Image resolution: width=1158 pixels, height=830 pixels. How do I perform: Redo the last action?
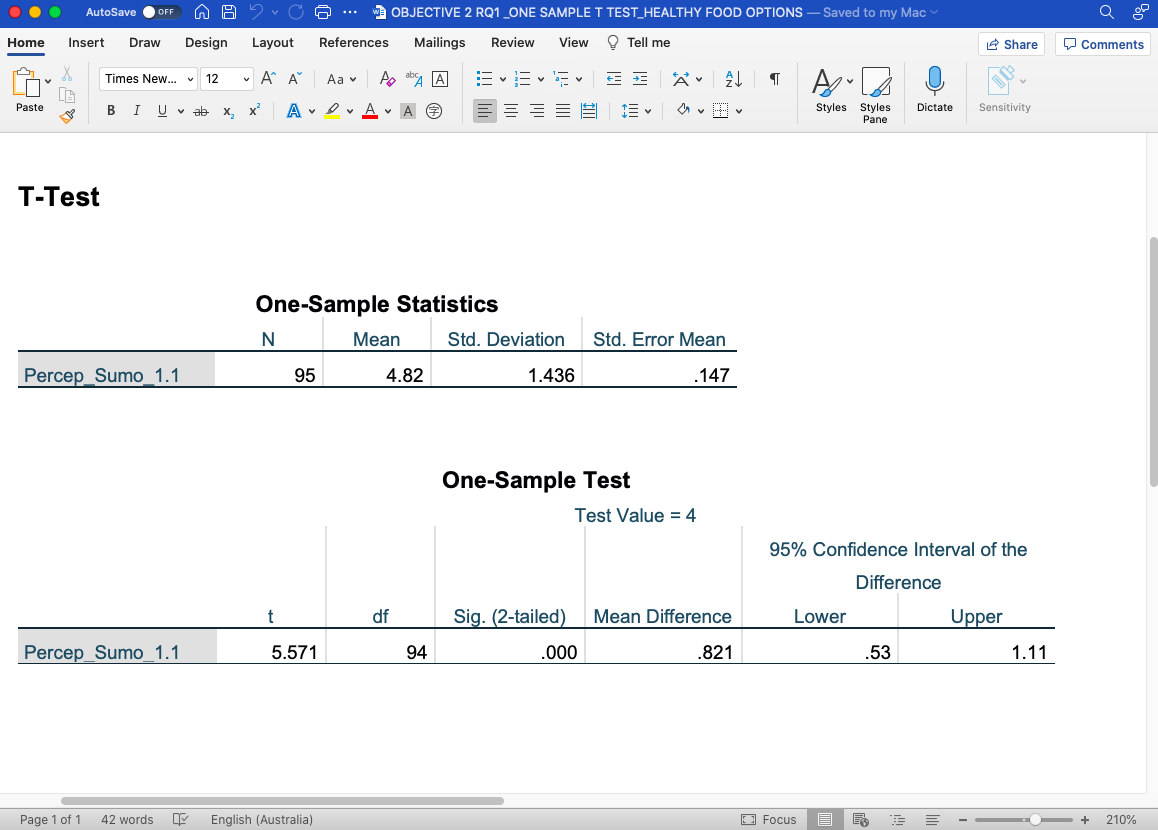click(296, 12)
